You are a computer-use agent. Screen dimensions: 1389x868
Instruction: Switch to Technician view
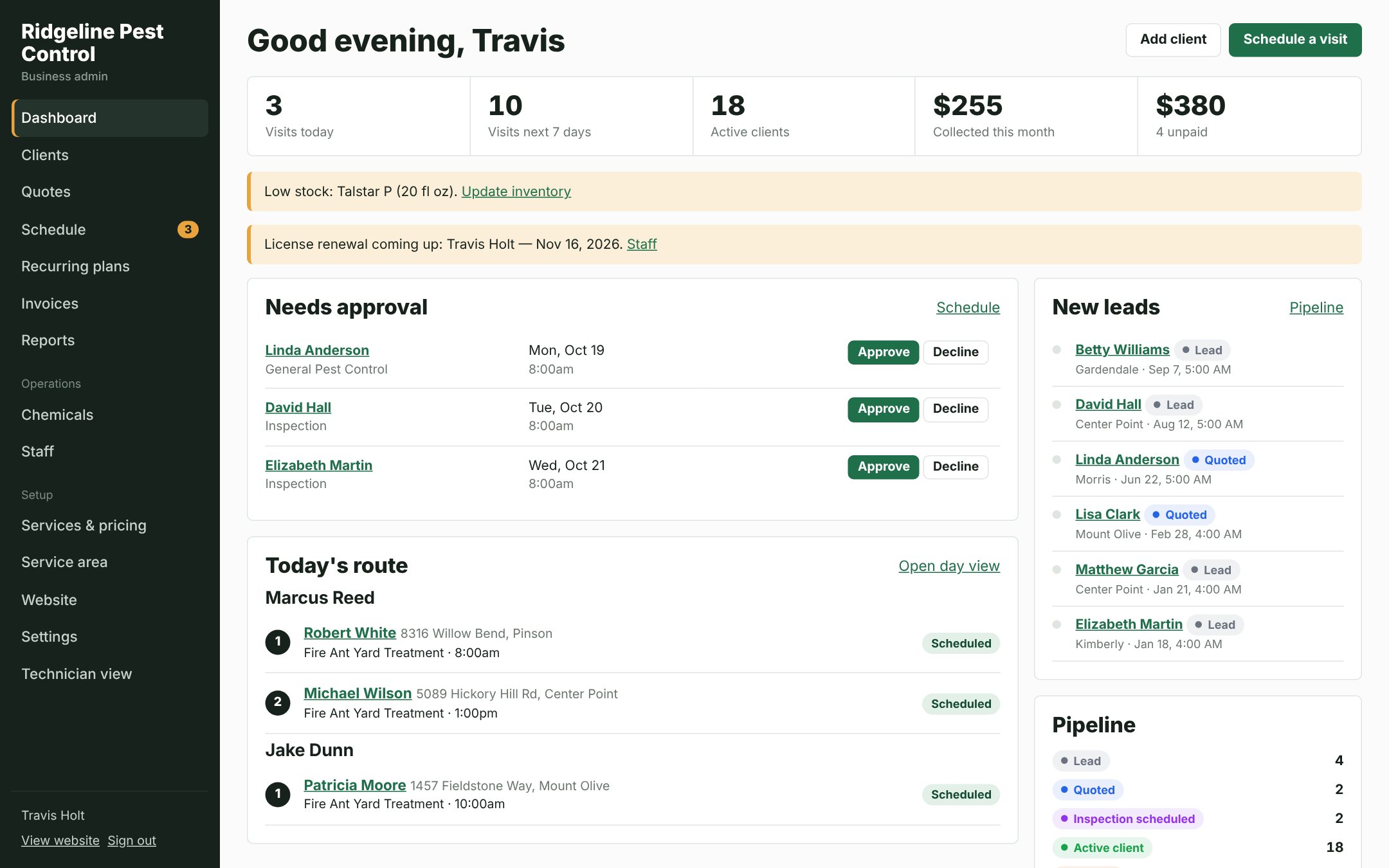110,674
